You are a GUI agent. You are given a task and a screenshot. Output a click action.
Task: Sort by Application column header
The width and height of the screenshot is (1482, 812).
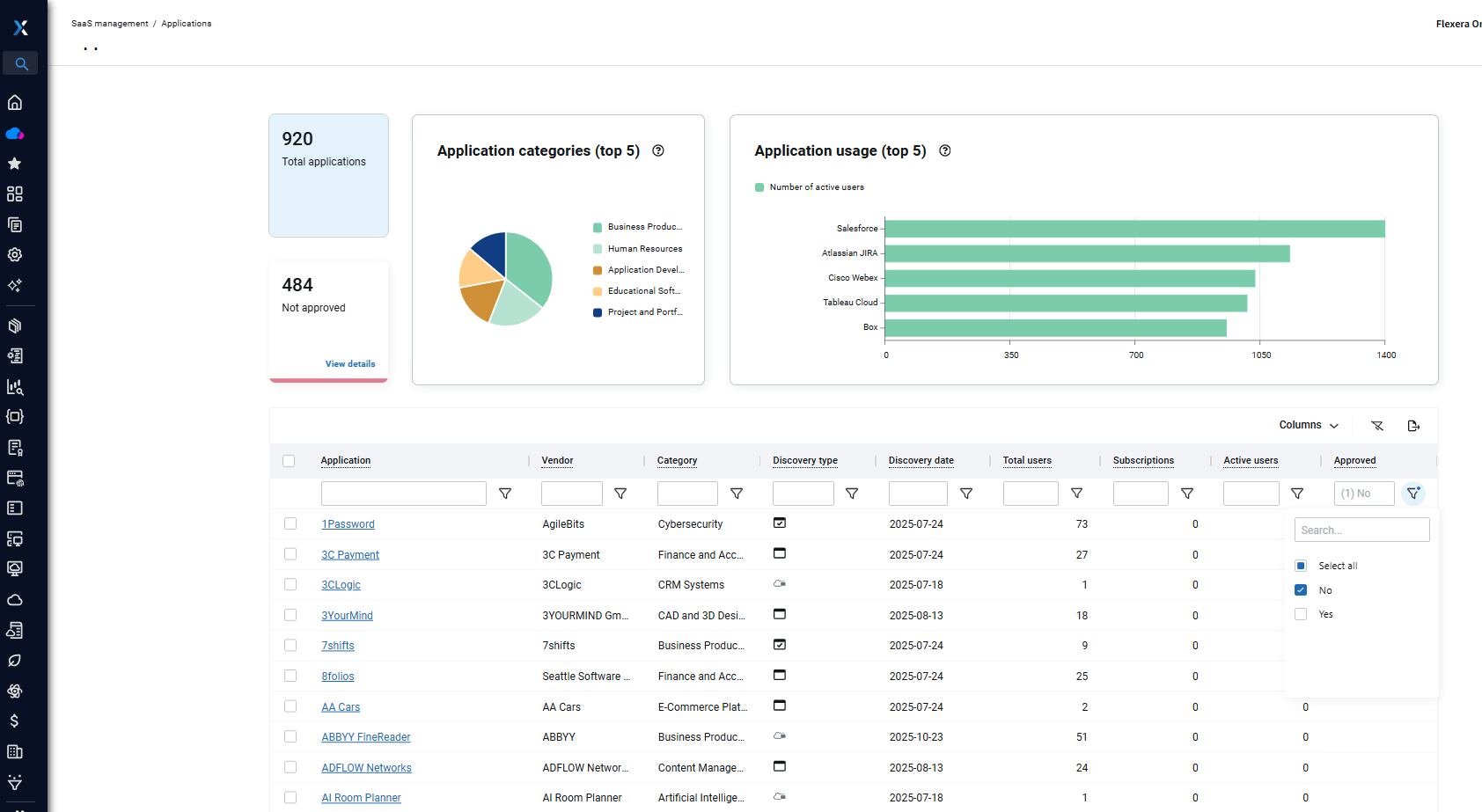pyautogui.click(x=346, y=461)
